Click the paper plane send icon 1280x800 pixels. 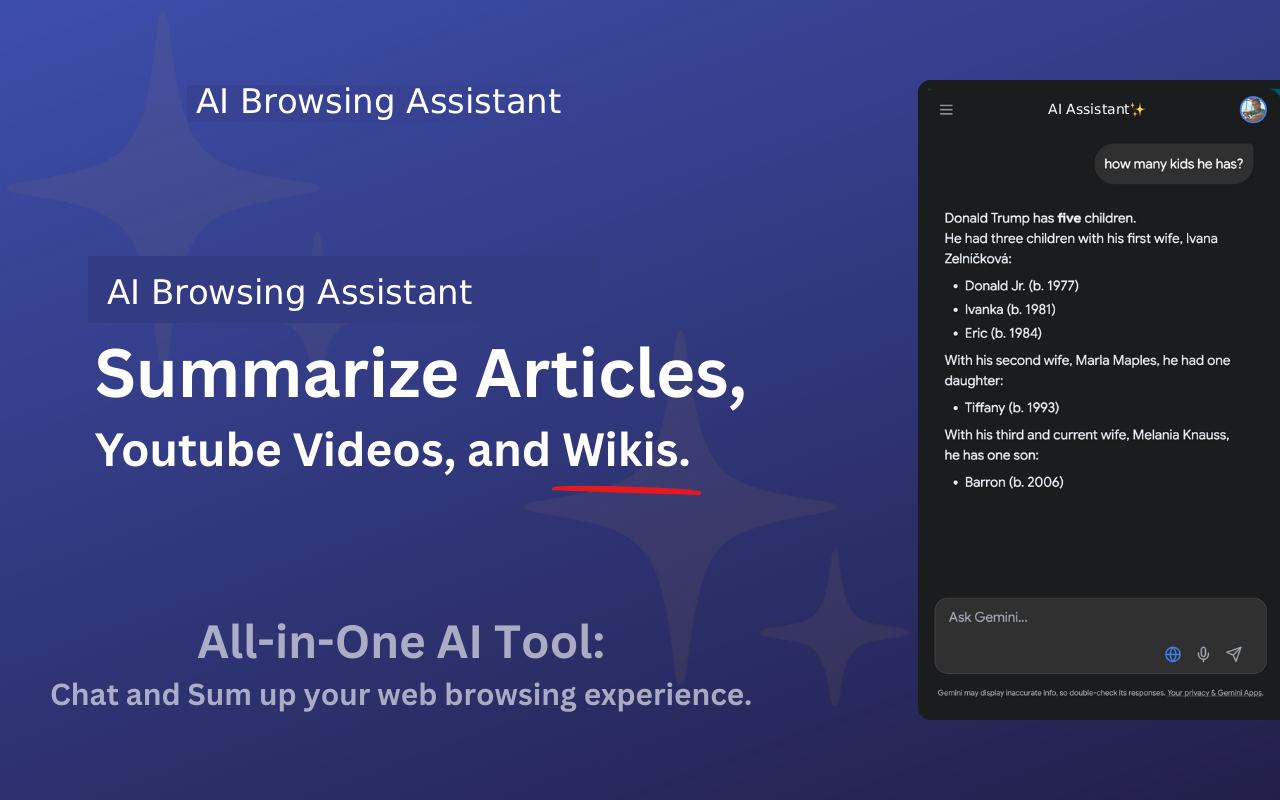(x=1234, y=654)
